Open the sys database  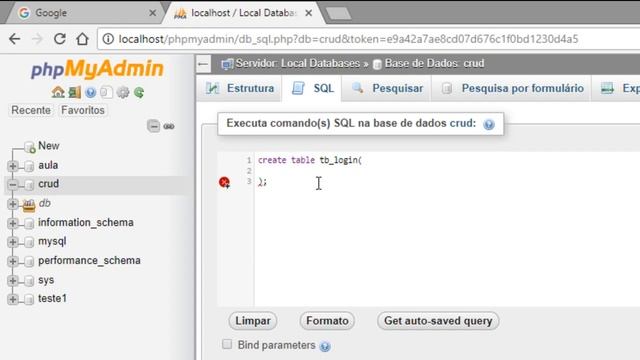click(46, 280)
